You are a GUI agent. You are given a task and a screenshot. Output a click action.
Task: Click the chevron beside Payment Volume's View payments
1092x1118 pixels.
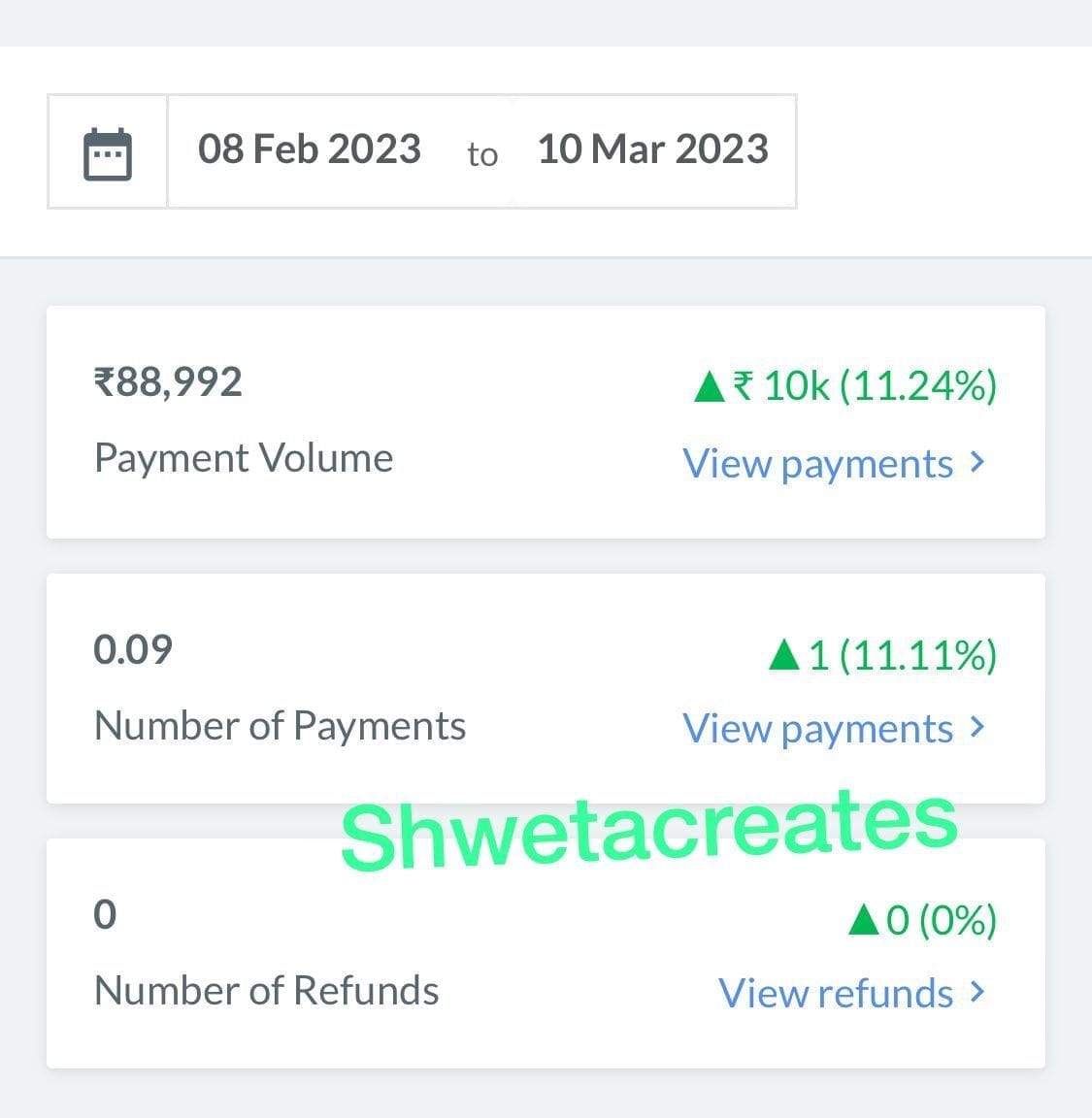(977, 463)
